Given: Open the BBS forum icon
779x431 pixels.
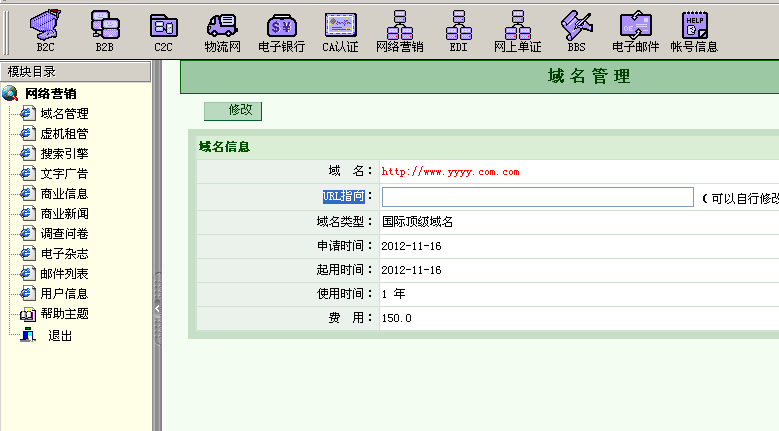Looking at the screenshot, I should tap(576, 25).
